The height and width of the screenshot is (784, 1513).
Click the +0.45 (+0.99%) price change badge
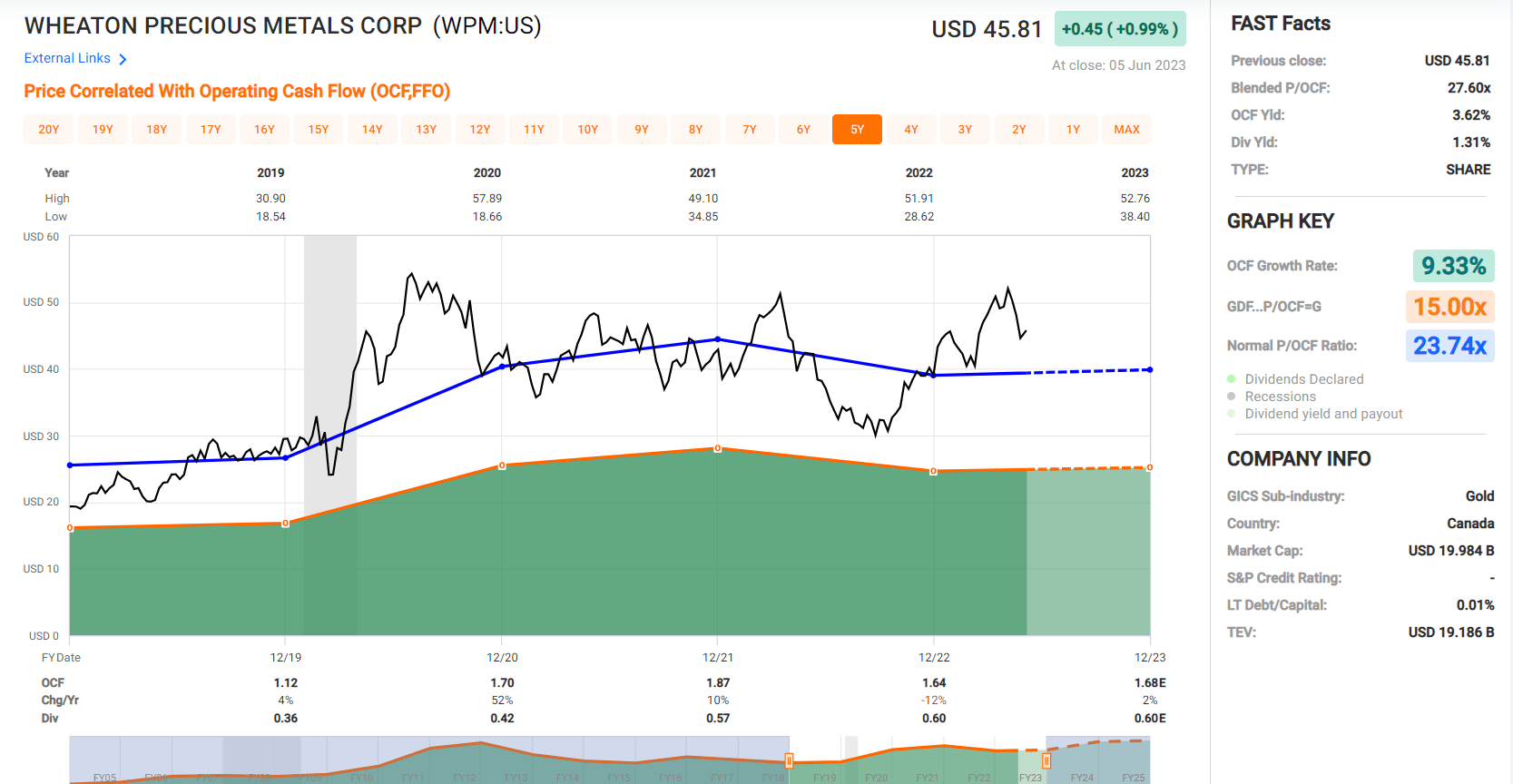(x=1120, y=29)
